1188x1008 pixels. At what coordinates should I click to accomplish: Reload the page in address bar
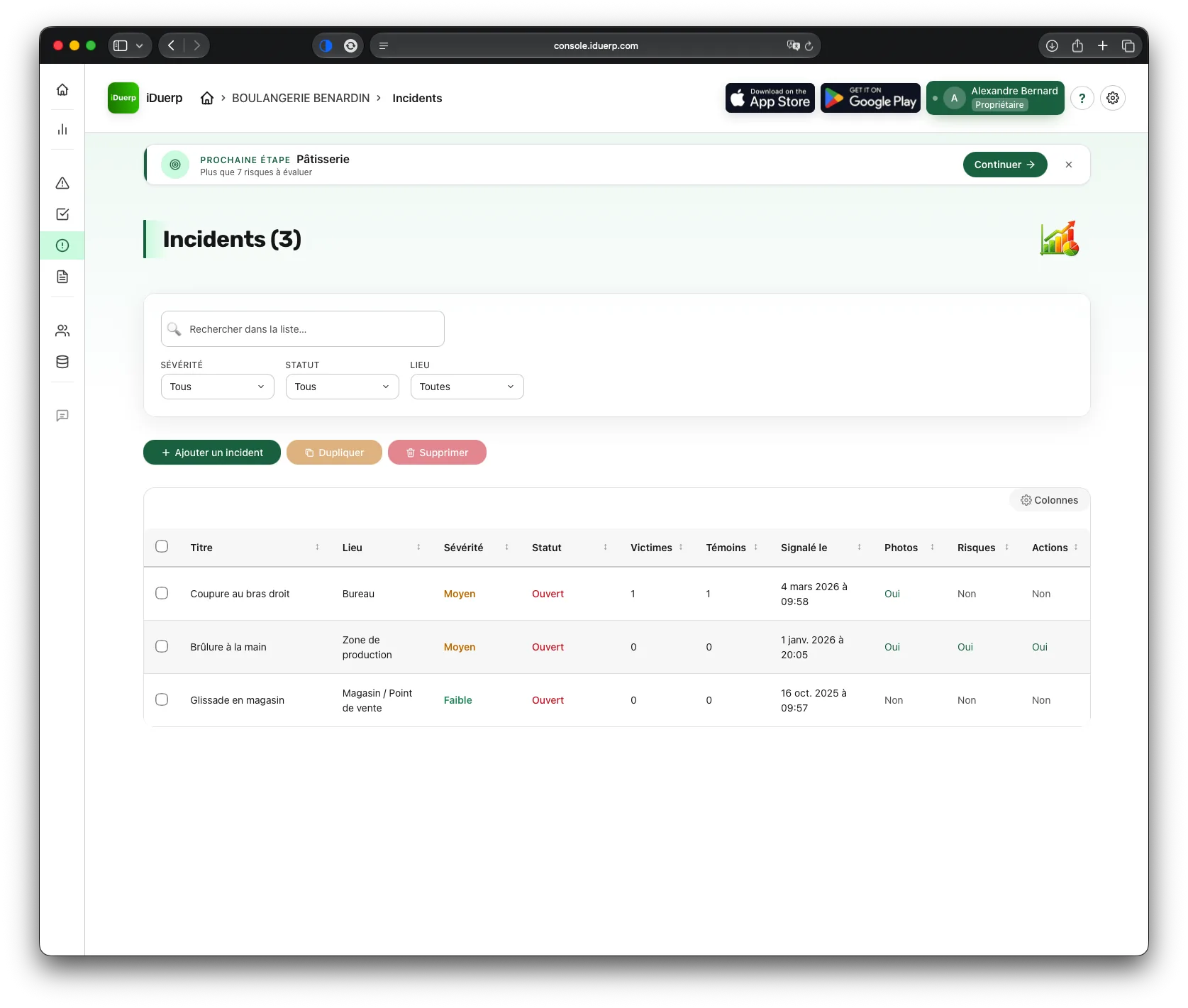click(809, 45)
